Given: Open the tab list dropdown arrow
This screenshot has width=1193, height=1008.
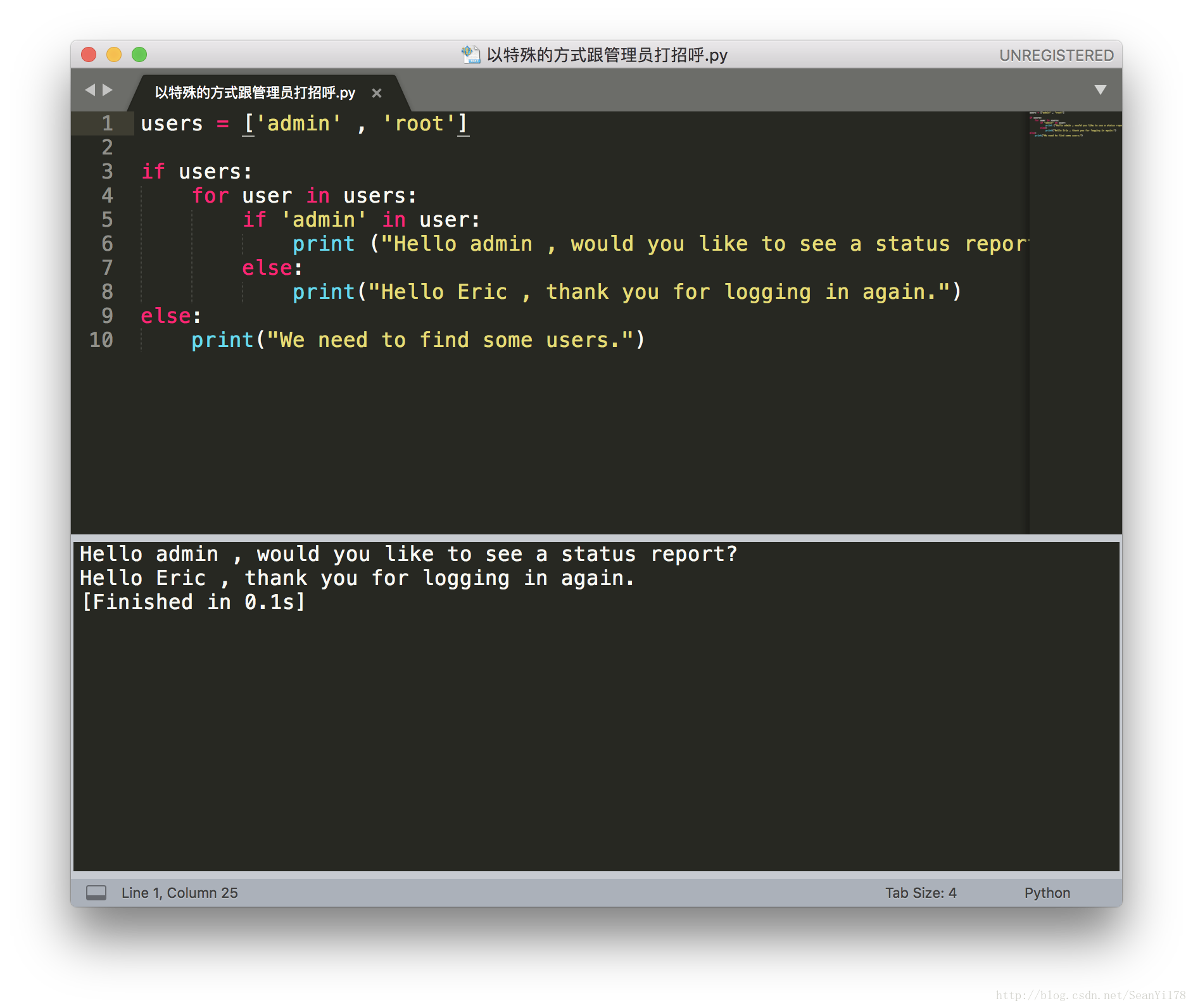Looking at the screenshot, I should tap(1101, 90).
